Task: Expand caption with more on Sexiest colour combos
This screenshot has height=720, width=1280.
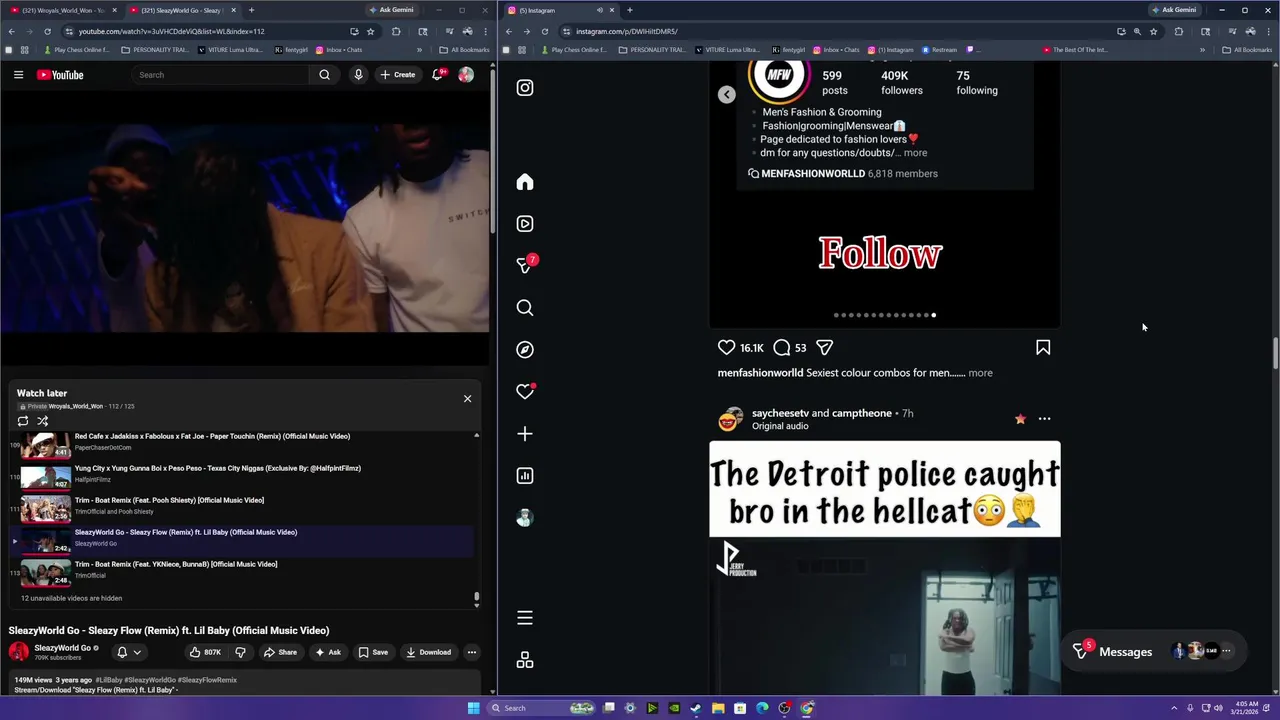Action: point(980,373)
